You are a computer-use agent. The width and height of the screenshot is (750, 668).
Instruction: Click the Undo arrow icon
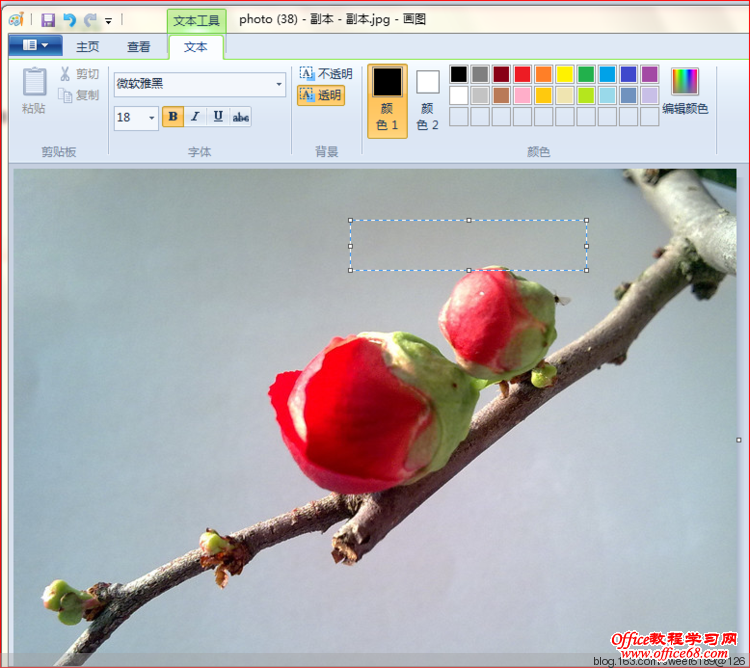coord(69,19)
